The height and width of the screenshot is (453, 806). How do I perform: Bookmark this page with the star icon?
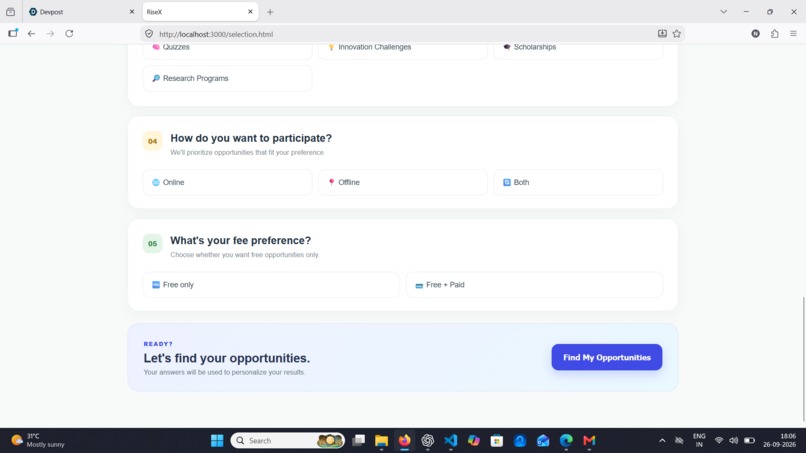[676, 33]
